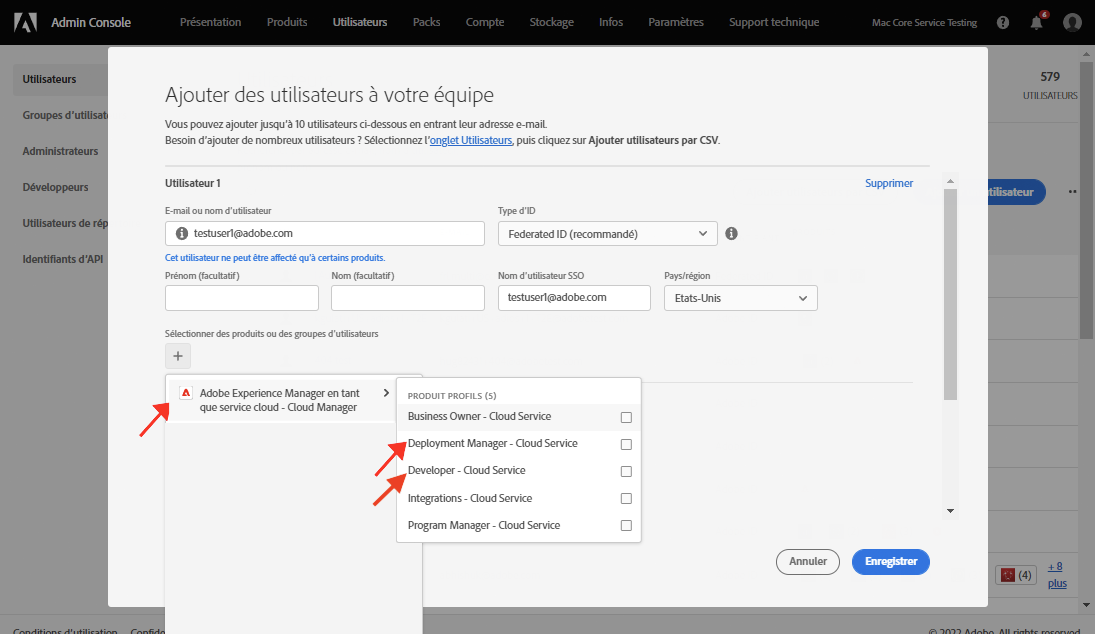Click the Adobe logo in header
Screen dimensions: 1095x634
point(26,22)
